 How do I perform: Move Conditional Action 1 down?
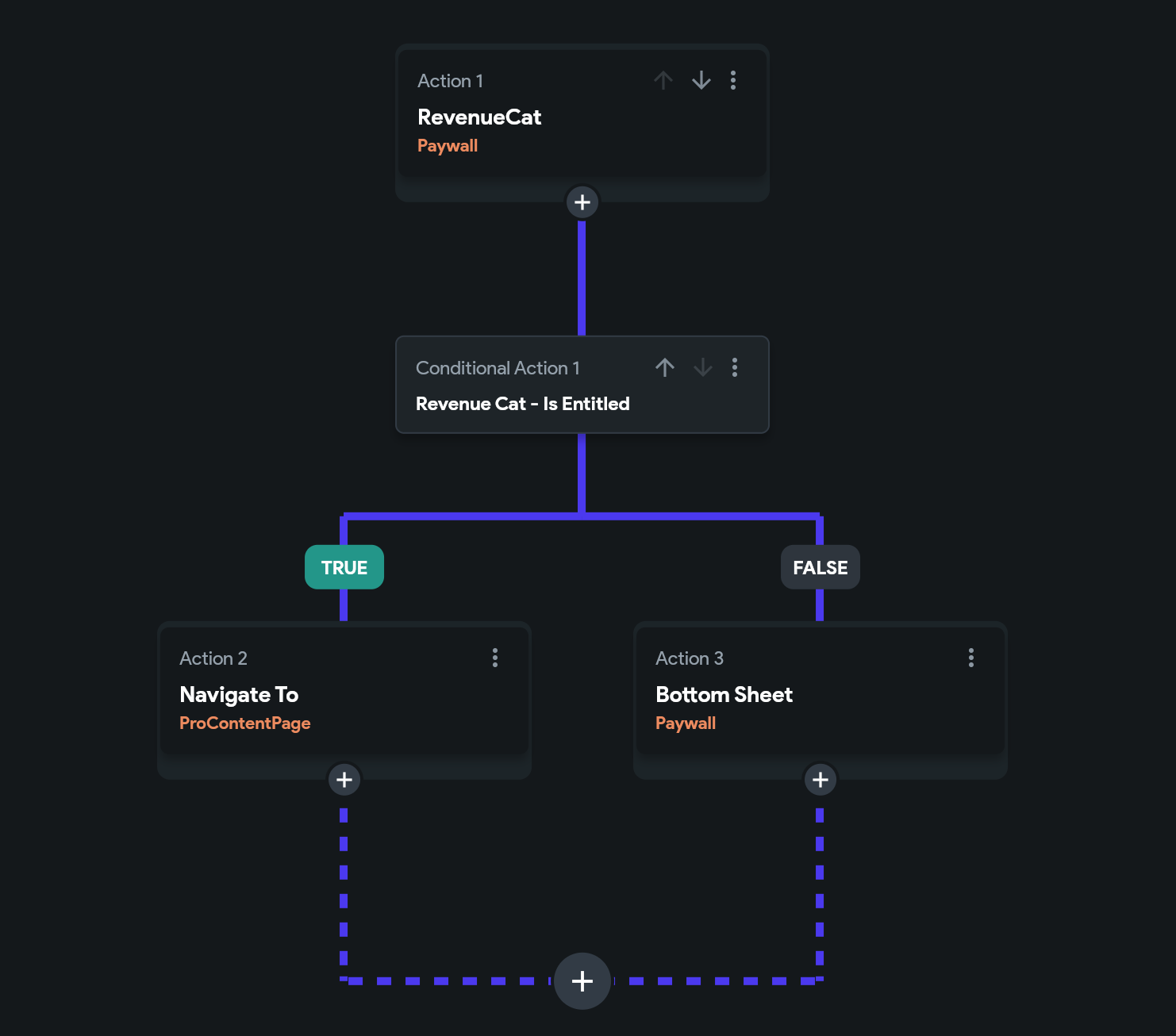tap(703, 367)
